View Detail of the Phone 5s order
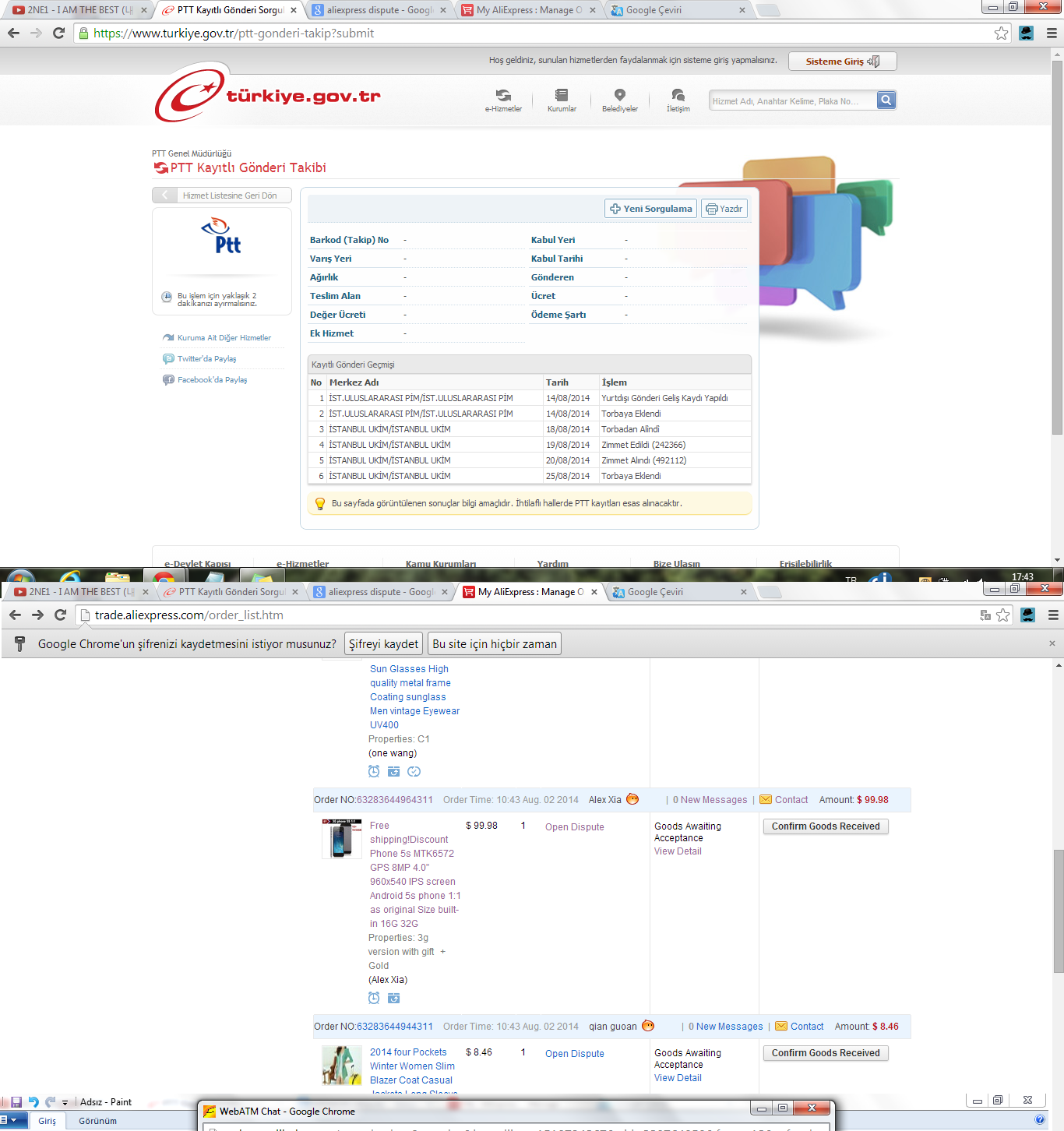1064x1131 pixels. pyautogui.click(x=678, y=851)
